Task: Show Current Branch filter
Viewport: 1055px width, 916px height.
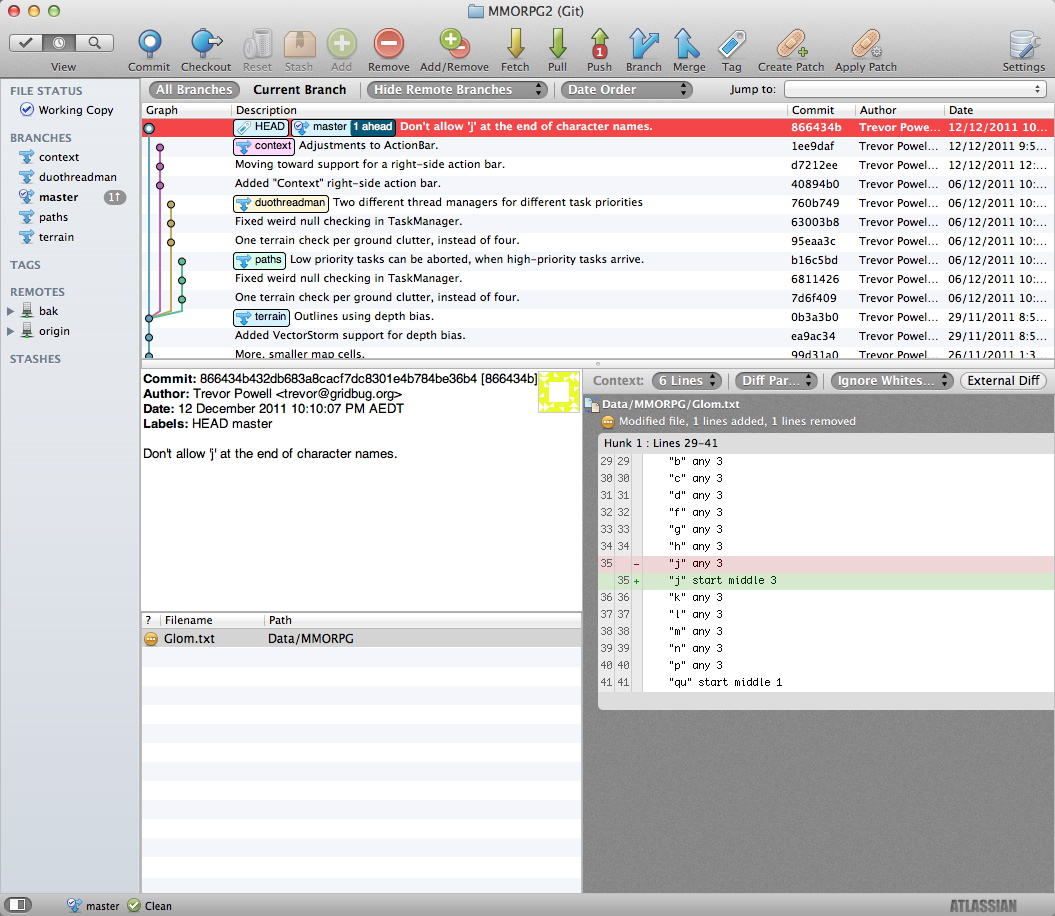Action: point(299,90)
